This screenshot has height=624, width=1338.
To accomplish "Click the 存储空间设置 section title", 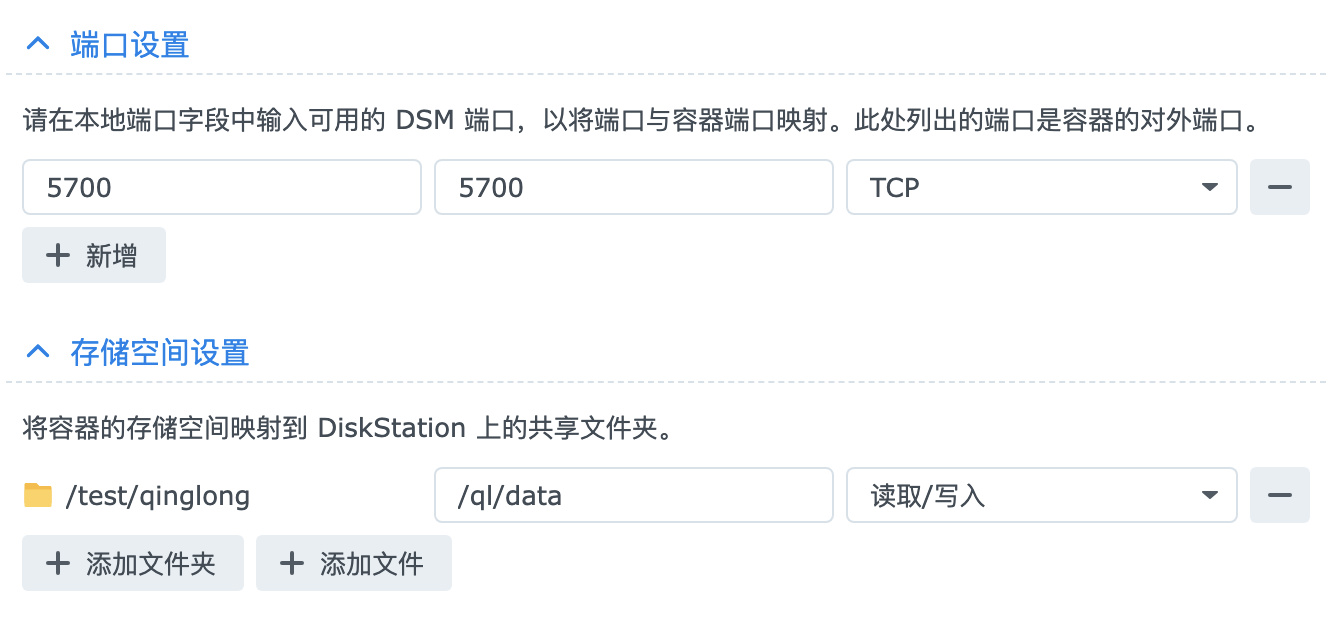I will point(160,353).
